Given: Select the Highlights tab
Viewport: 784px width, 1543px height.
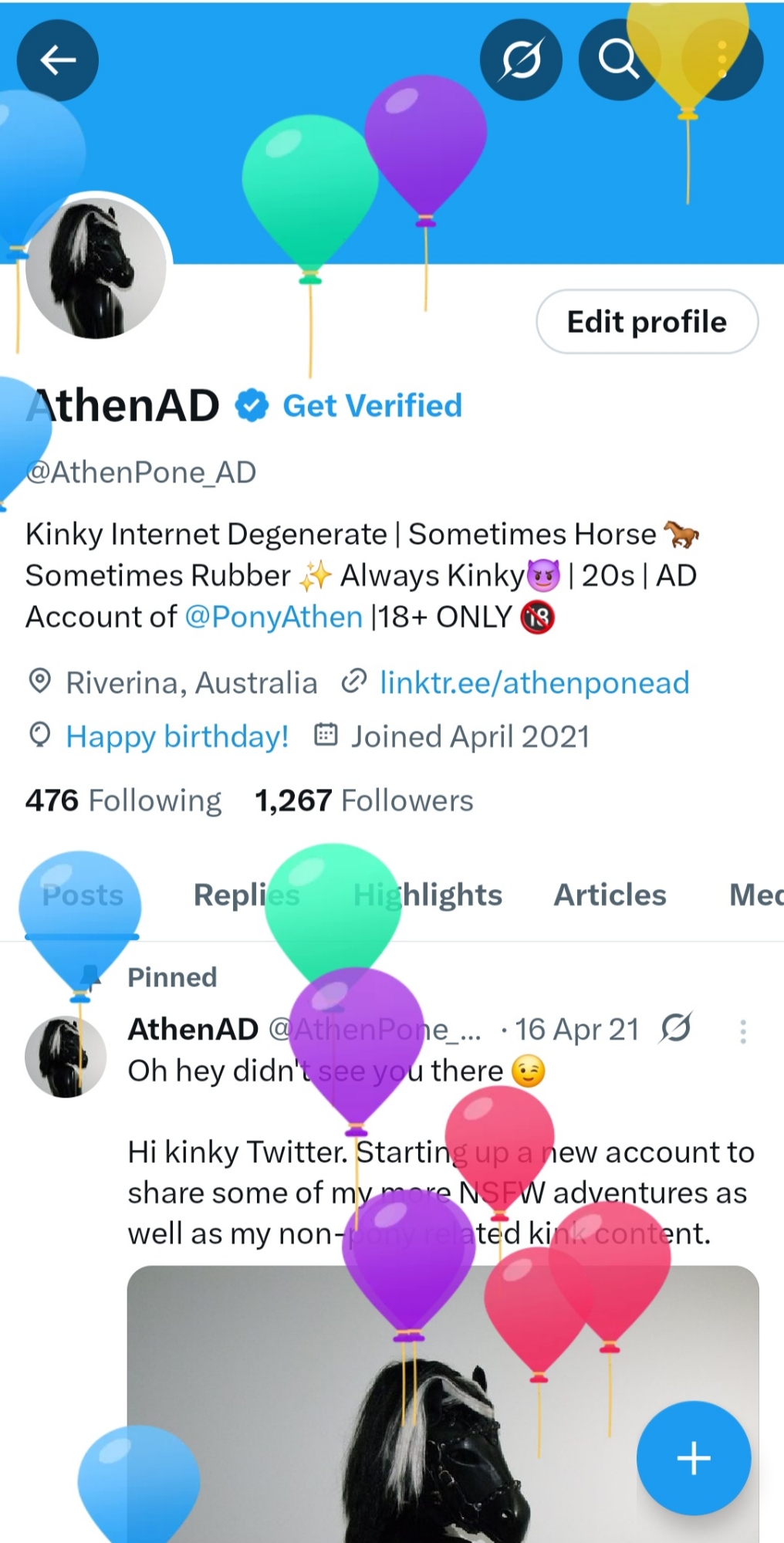Looking at the screenshot, I should point(427,895).
